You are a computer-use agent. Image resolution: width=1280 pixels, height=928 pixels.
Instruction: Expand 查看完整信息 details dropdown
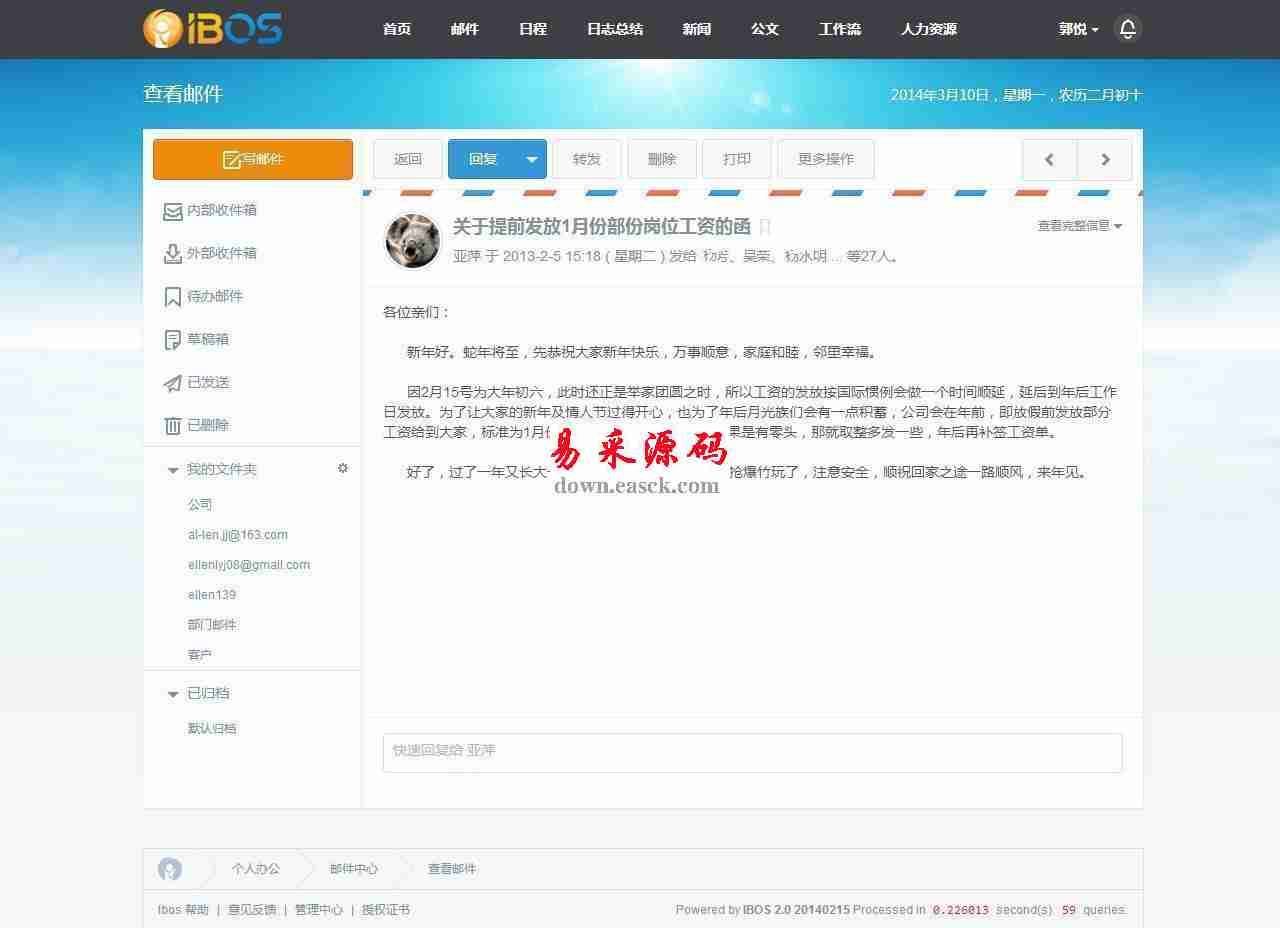coord(1079,226)
